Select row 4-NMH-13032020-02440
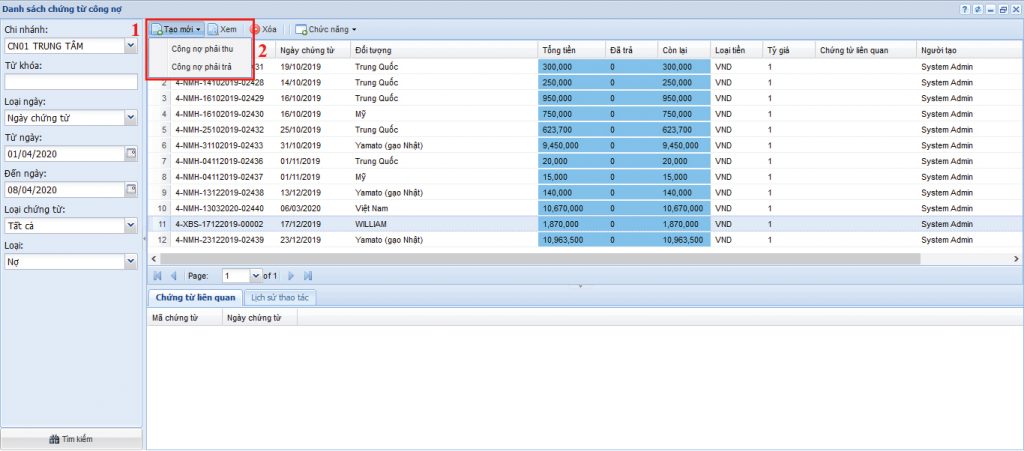The height and width of the screenshot is (451, 1024). pyautogui.click(x=585, y=208)
